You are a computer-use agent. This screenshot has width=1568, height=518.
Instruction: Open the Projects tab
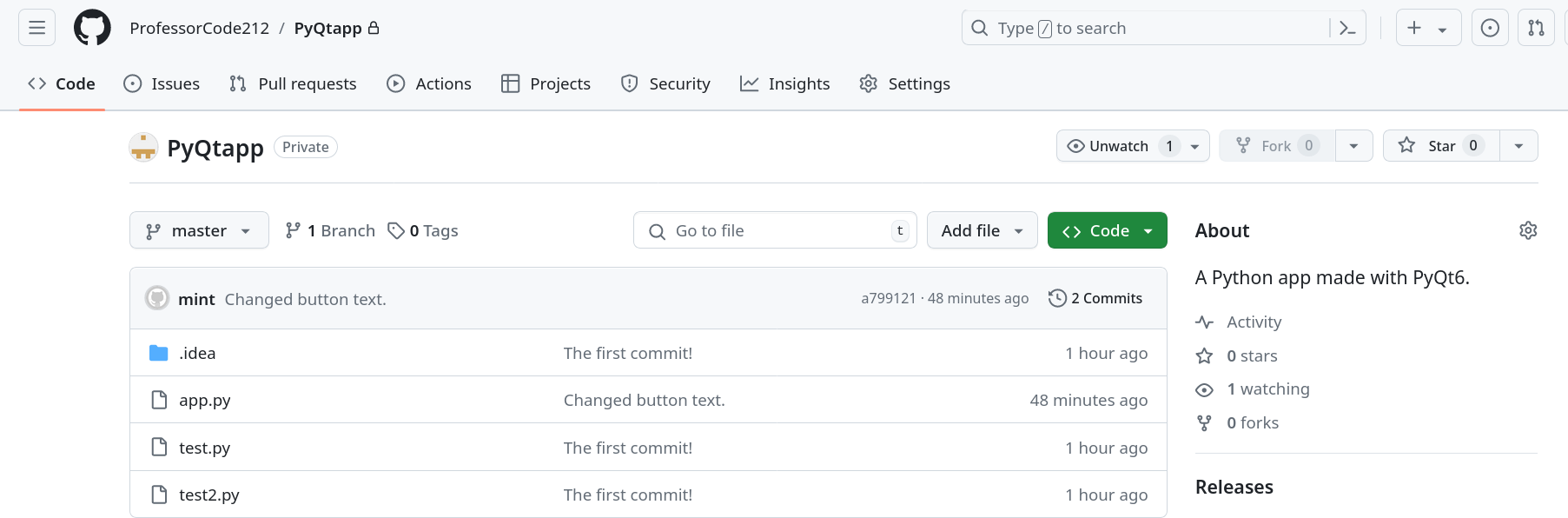click(x=546, y=83)
